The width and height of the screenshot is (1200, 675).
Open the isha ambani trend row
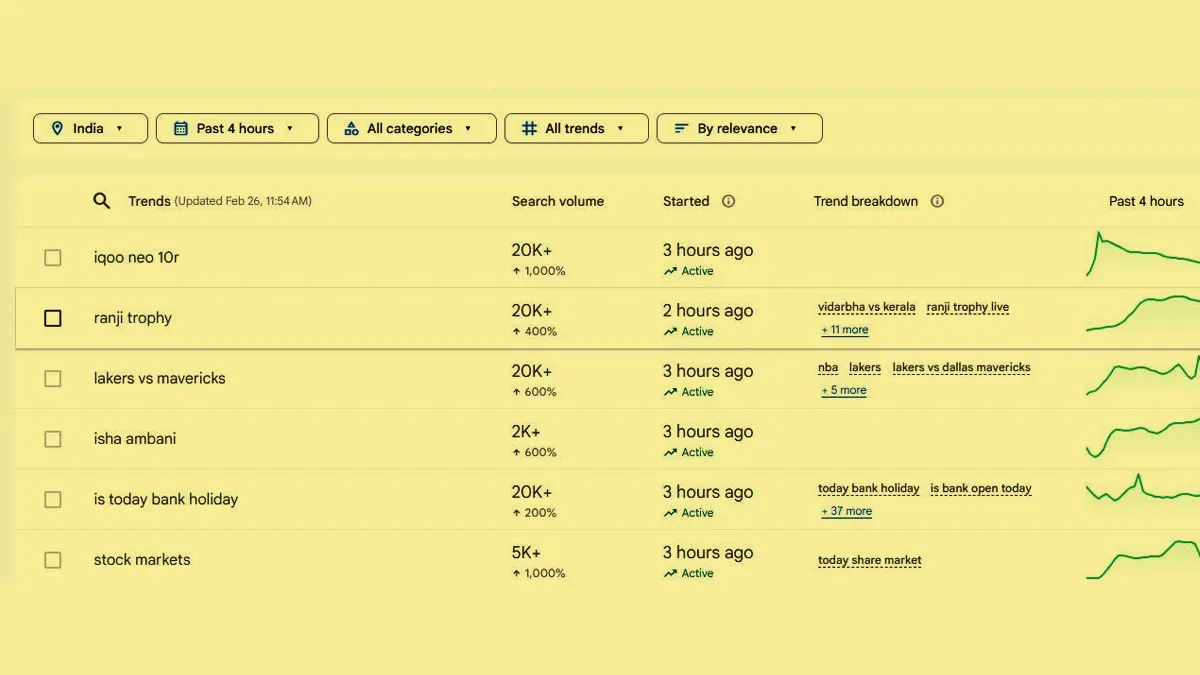point(135,439)
